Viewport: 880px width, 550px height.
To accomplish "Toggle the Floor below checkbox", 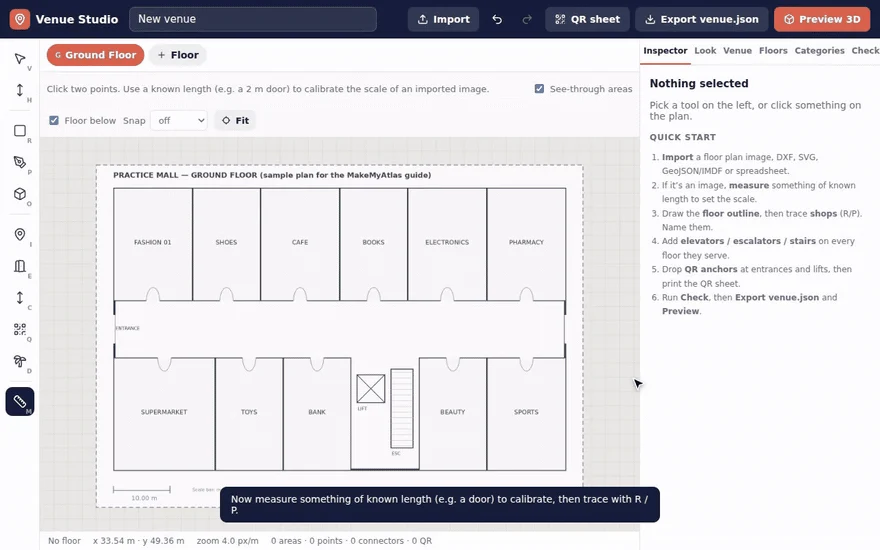I will (x=54, y=120).
